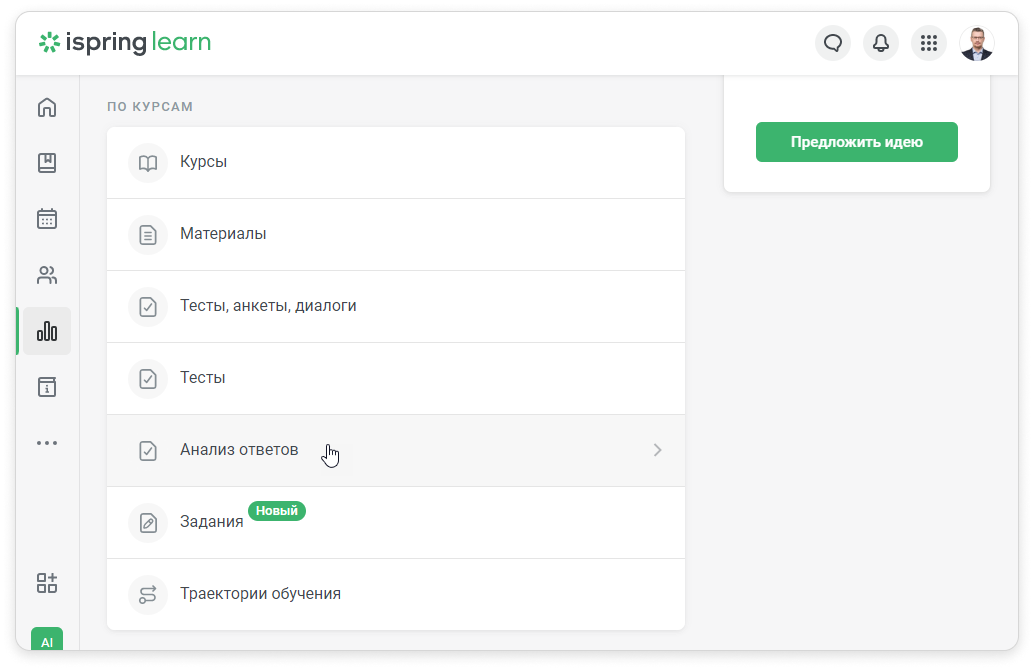This screenshot has width=1034, height=670.
Task: Open the Тесты, анкеты, диалоги report
Action: point(396,307)
